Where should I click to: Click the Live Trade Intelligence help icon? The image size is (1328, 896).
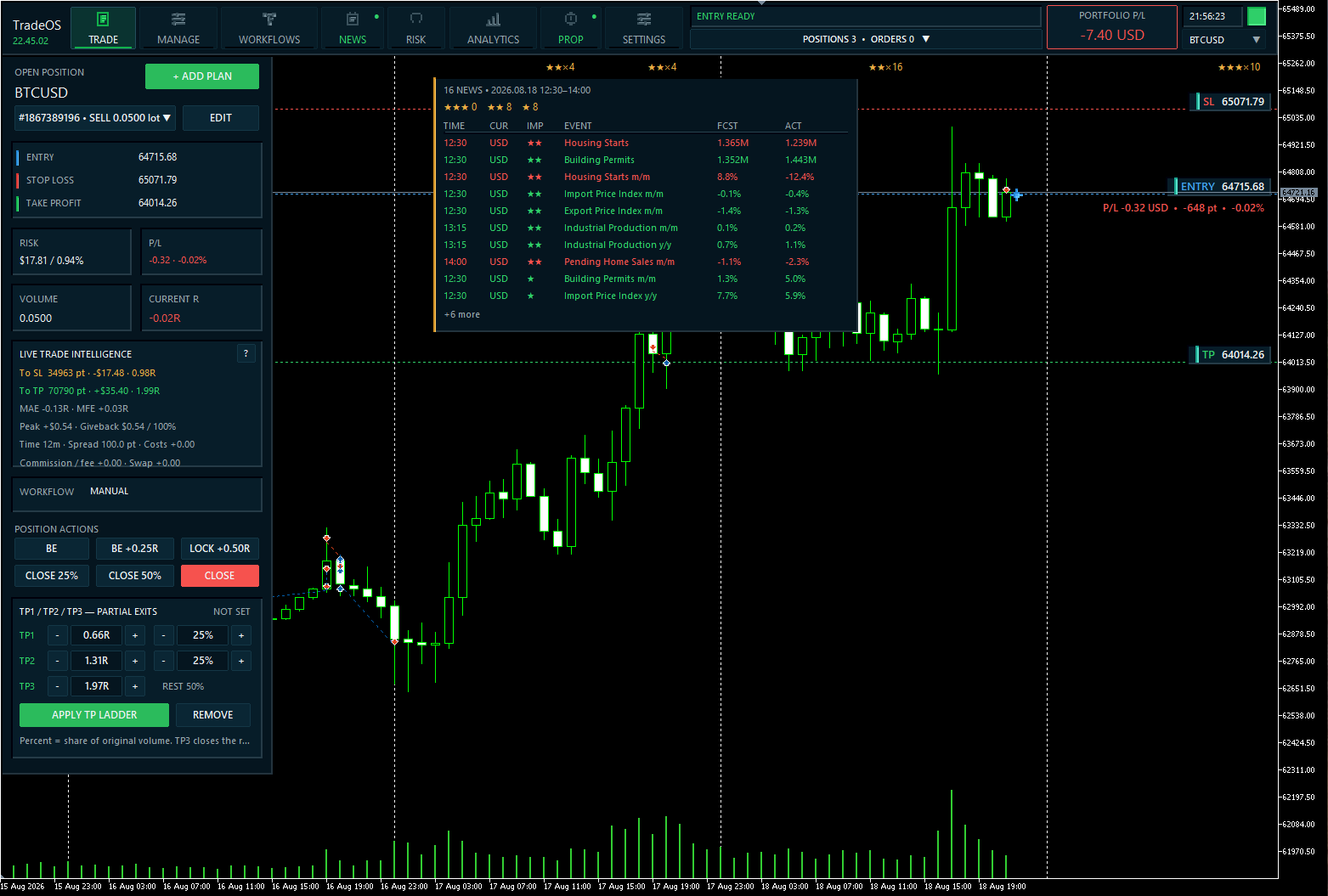pos(246,354)
